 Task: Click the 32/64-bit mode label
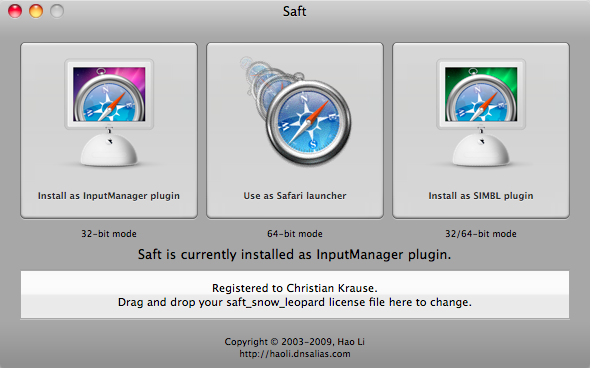[481, 234]
